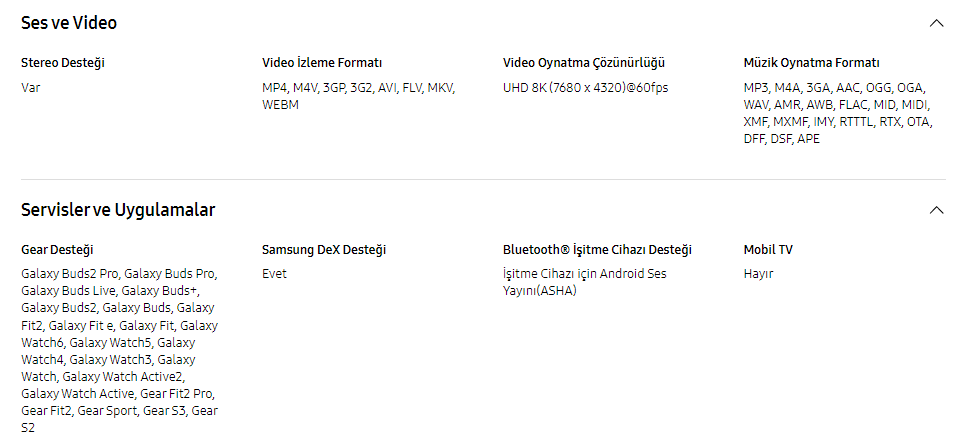The height and width of the screenshot is (439, 969).
Task: Click the MP4, M4V video formats text
Action: (358, 96)
